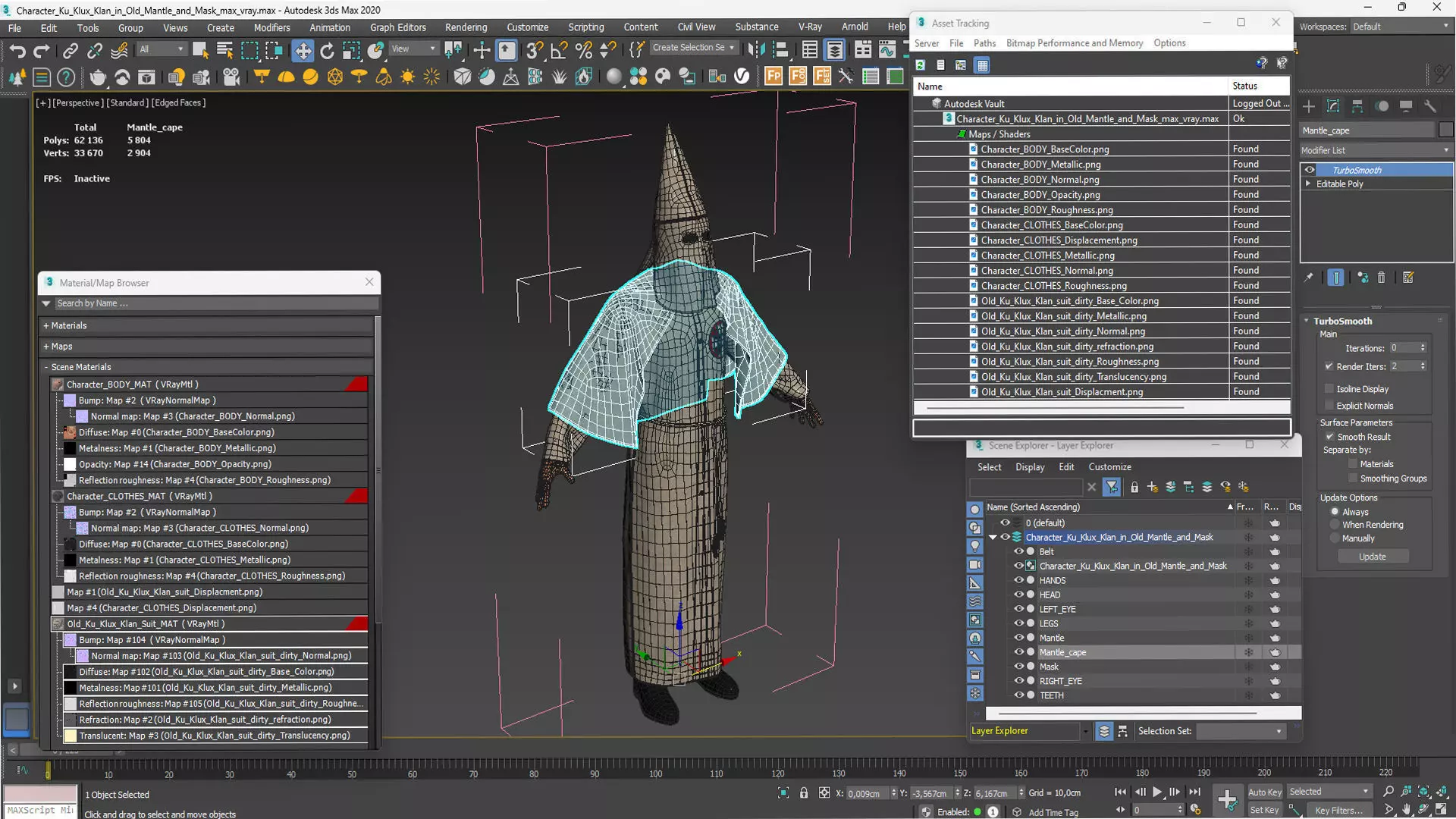
Task: Enable Explicit Normals checkbox
Action: coord(1329,406)
